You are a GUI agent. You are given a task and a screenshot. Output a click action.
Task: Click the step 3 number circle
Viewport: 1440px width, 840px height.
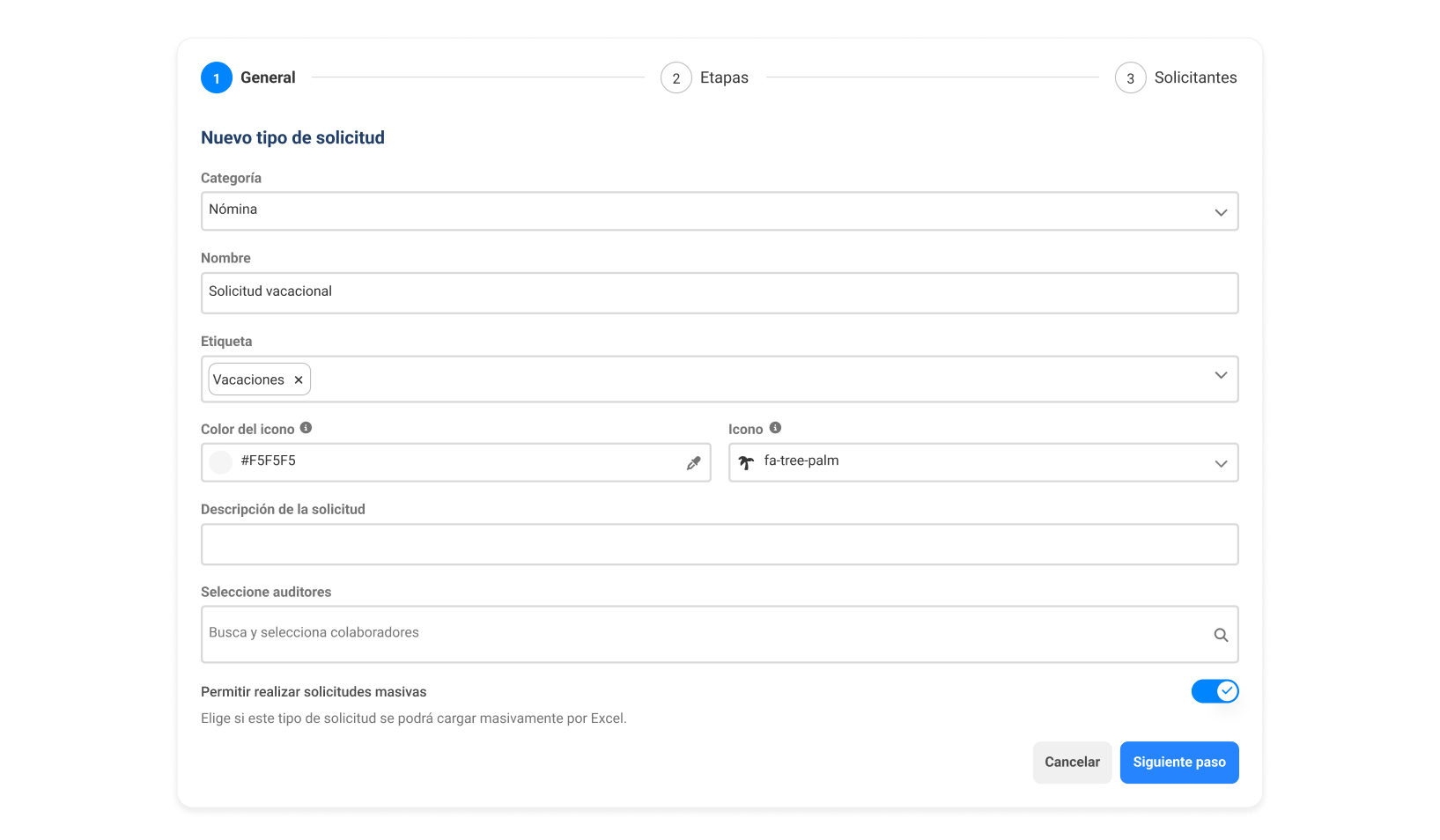(1130, 78)
